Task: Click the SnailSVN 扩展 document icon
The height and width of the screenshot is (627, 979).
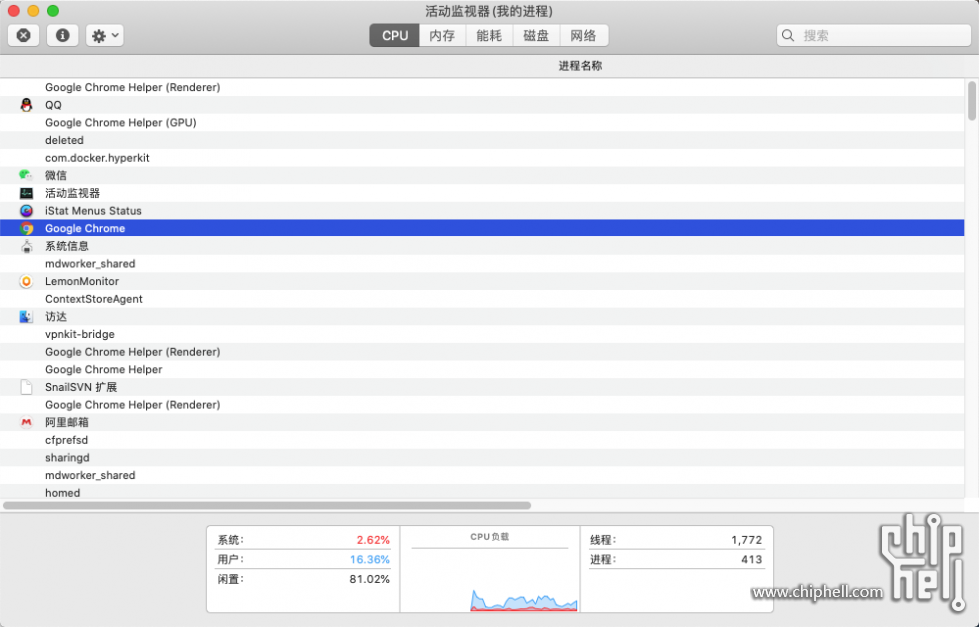Action: pyautogui.click(x=26, y=387)
